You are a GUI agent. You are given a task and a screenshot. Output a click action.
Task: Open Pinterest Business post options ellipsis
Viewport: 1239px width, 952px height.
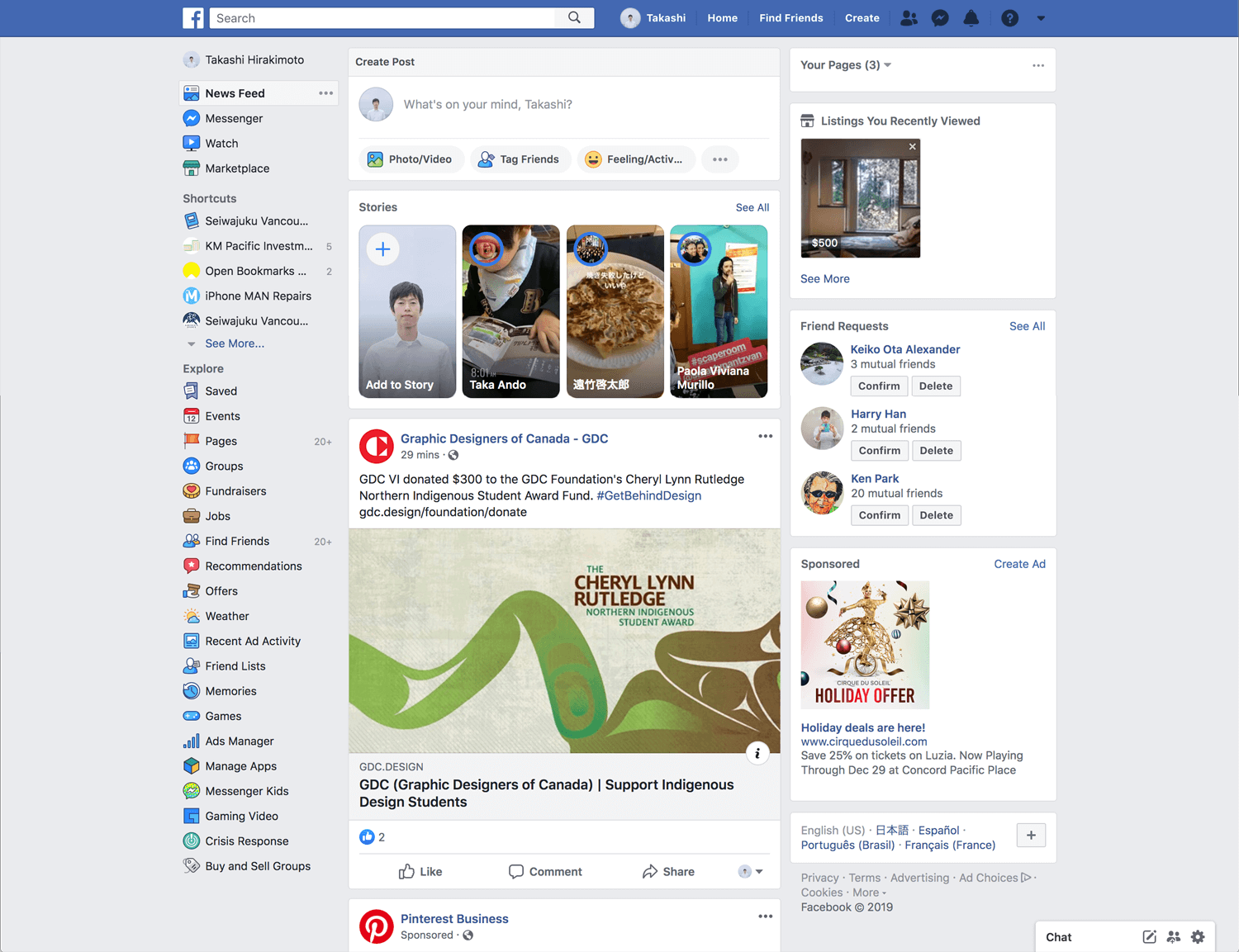pos(766,916)
